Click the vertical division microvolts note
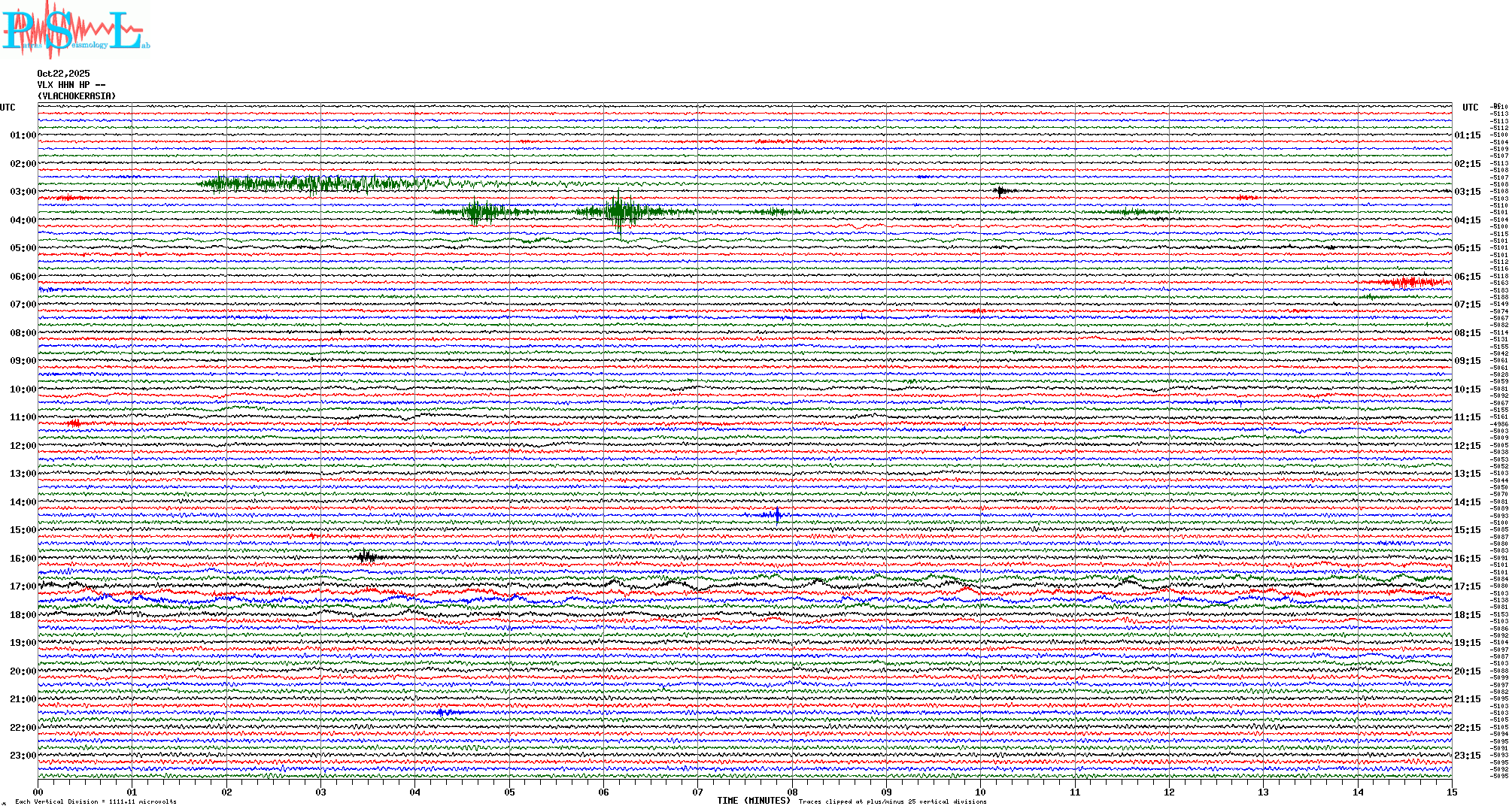This screenshot has height=812, width=1512. point(96,801)
